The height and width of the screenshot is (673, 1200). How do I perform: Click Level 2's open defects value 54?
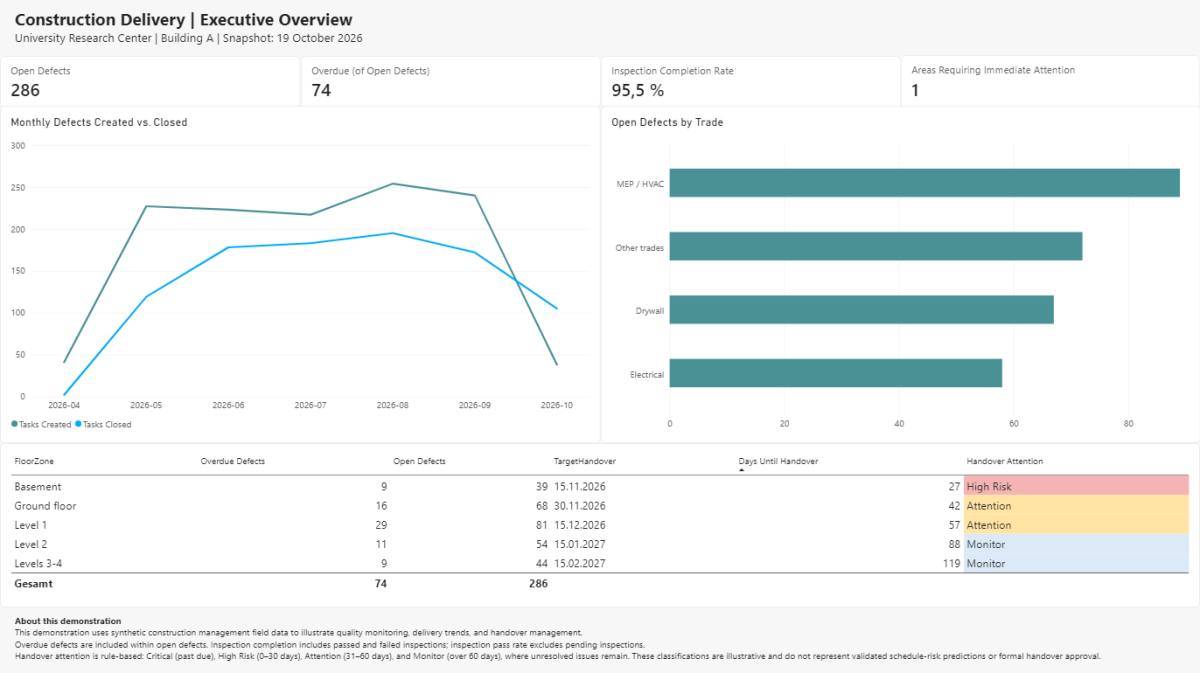541,544
